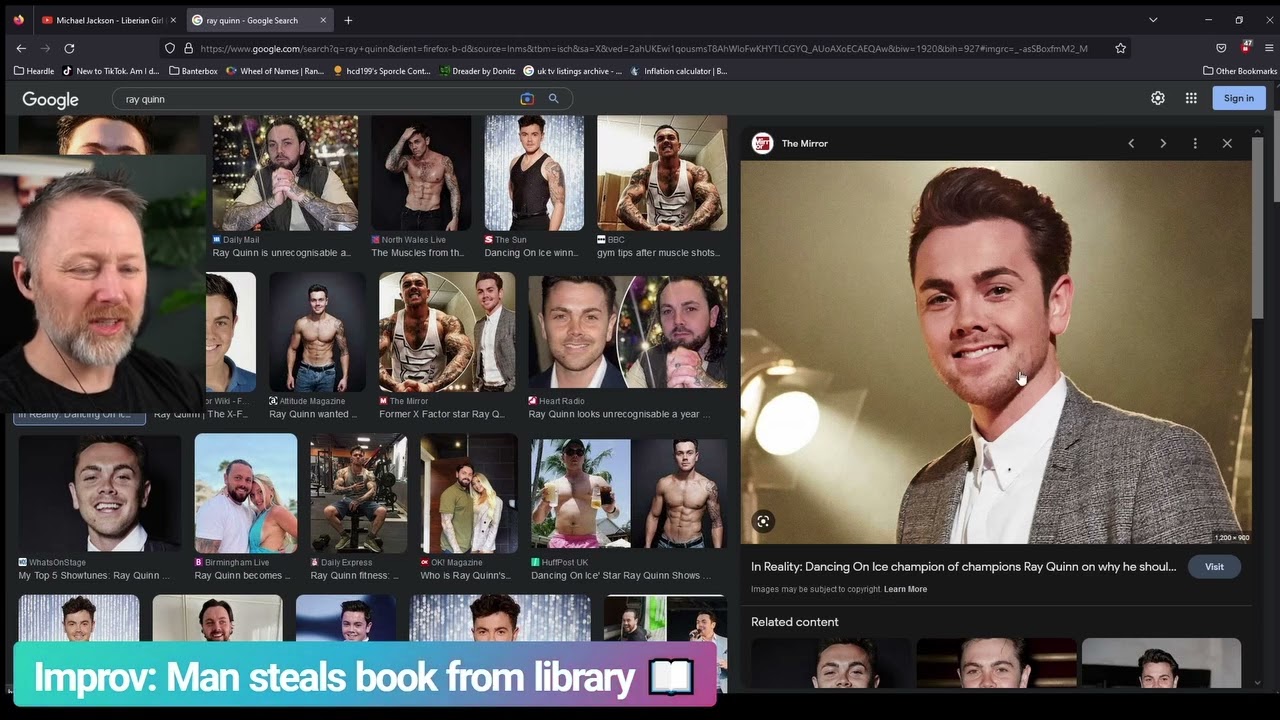
Task: Open WhatsOnStage Top 5 Showtunes image
Action: (x=100, y=493)
